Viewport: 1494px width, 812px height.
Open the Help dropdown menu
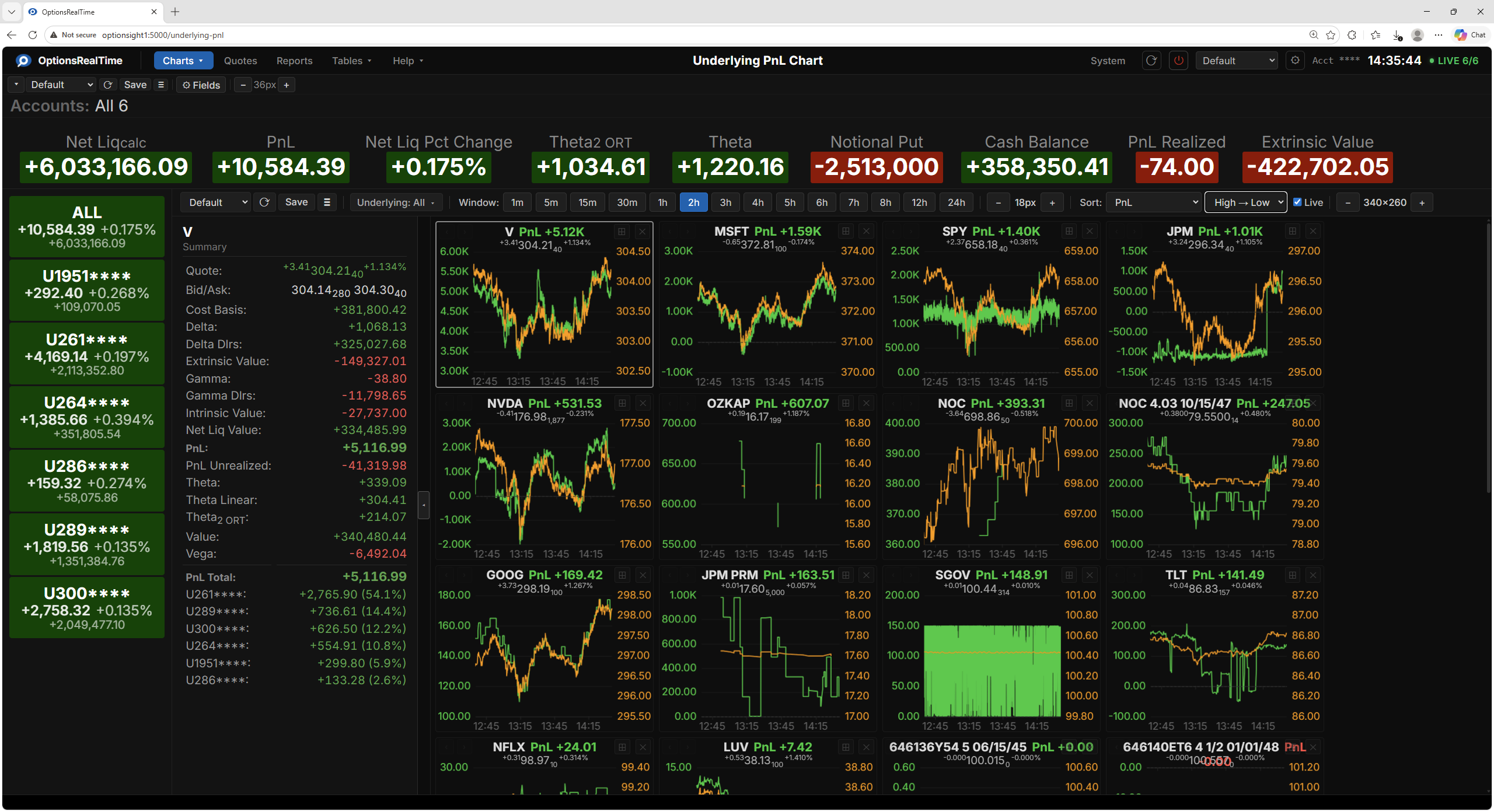tap(408, 61)
